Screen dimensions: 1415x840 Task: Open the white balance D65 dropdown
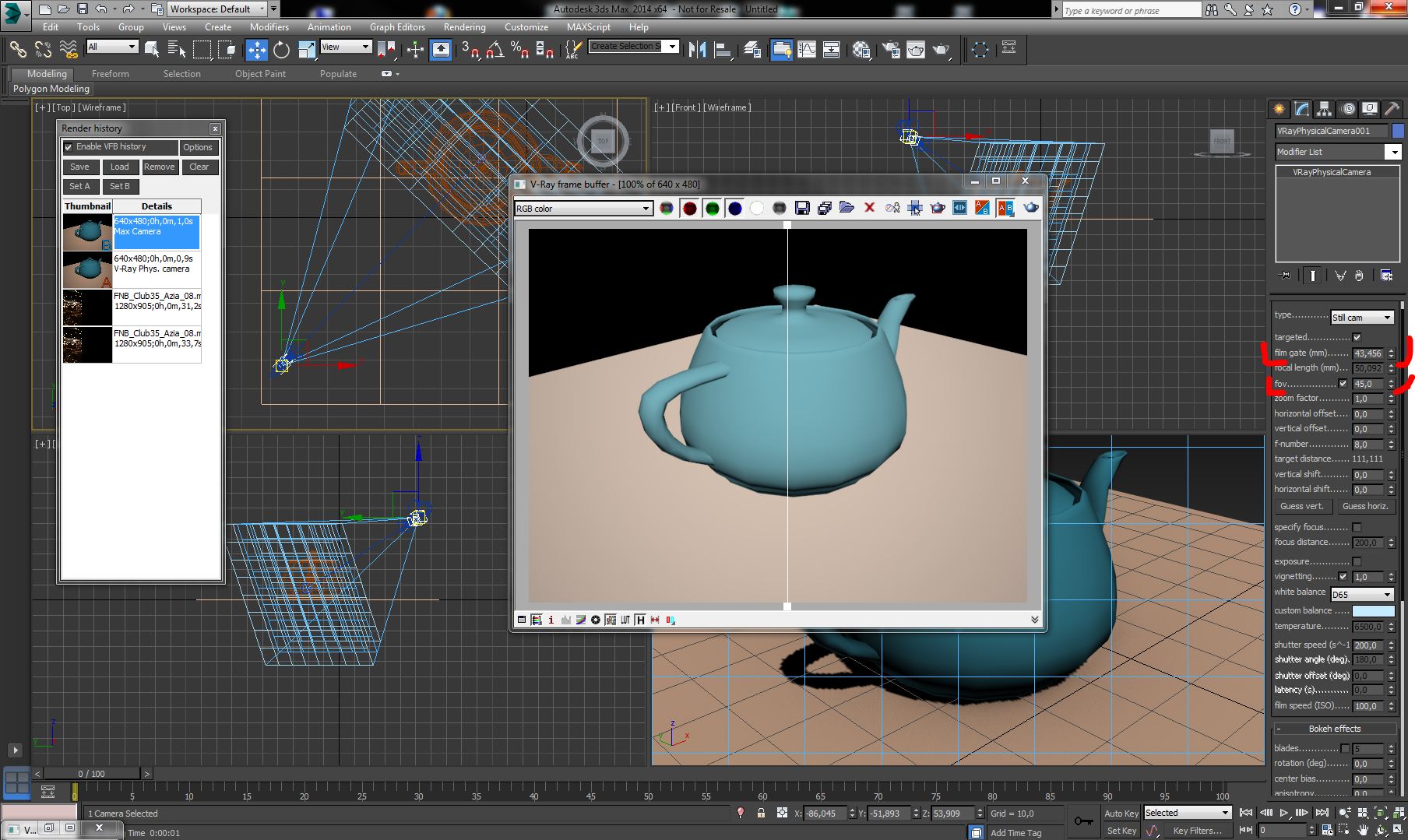[x=1361, y=595]
